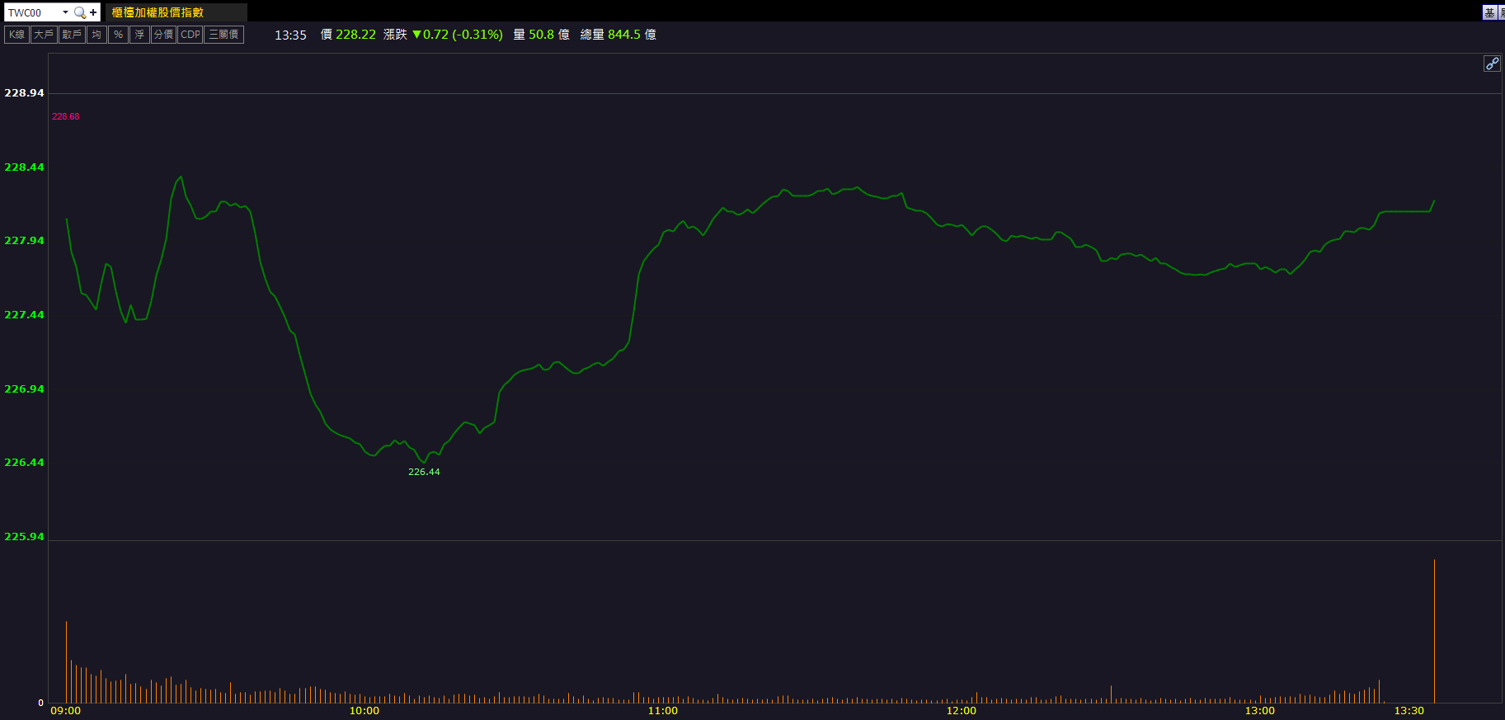The height and width of the screenshot is (720, 1505).
Task: Click the 226.94 axis price label
Action: click(x=24, y=389)
